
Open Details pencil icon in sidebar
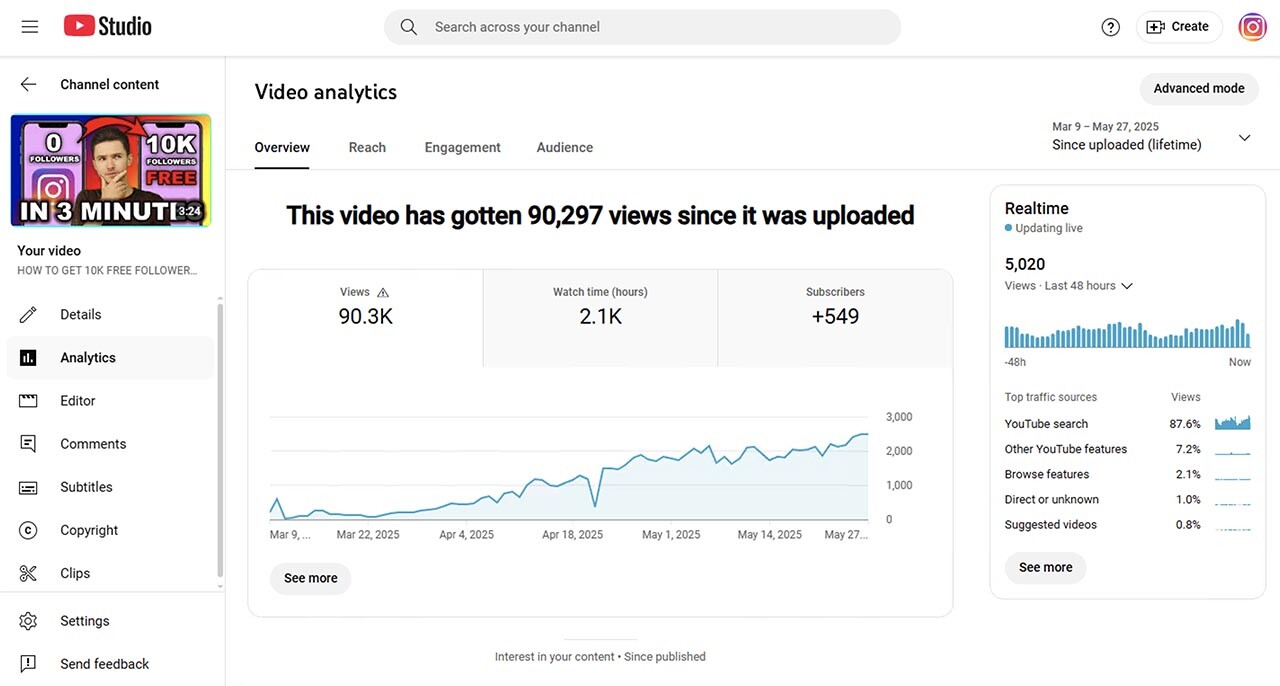tap(28, 315)
